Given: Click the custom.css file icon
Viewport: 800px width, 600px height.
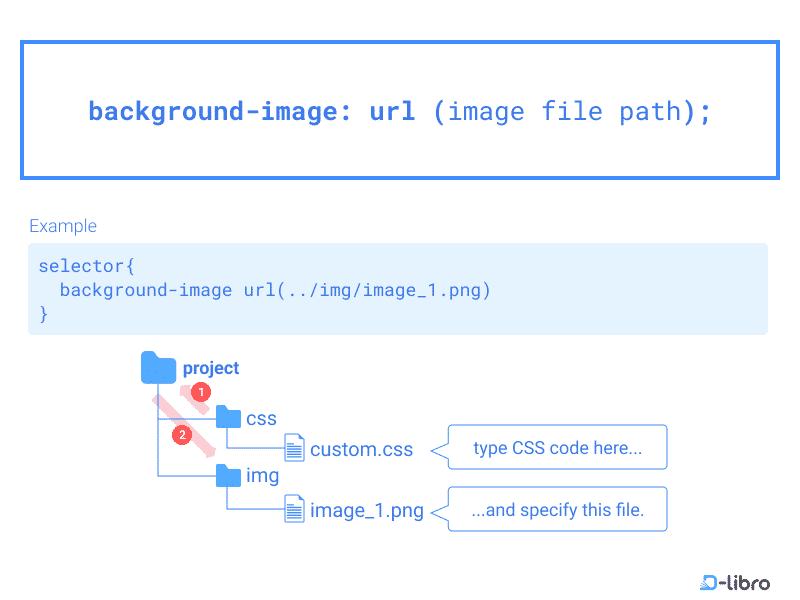Looking at the screenshot, I should (x=294, y=448).
